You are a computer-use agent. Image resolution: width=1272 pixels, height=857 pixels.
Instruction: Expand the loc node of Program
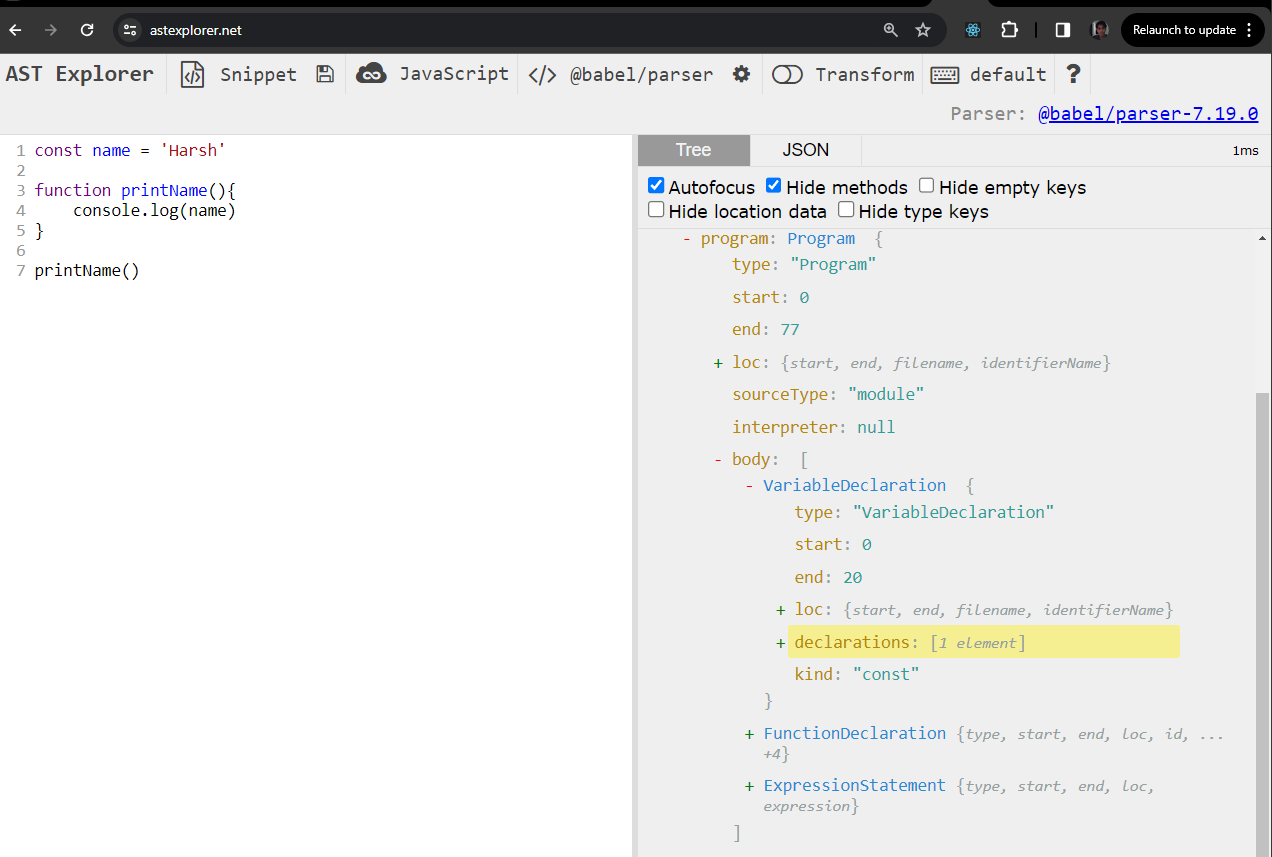[x=718, y=362]
